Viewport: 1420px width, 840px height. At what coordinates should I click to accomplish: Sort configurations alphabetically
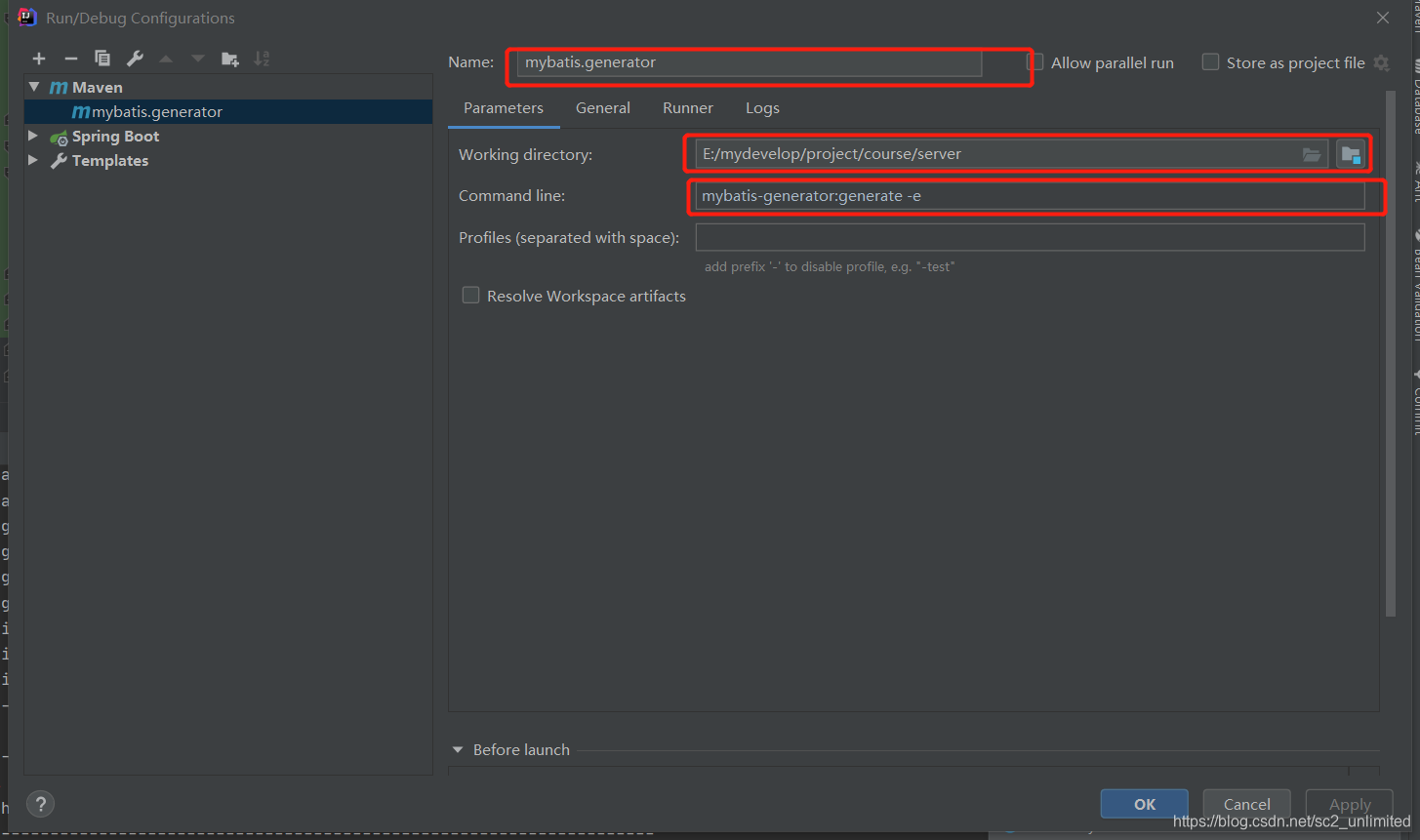click(262, 59)
